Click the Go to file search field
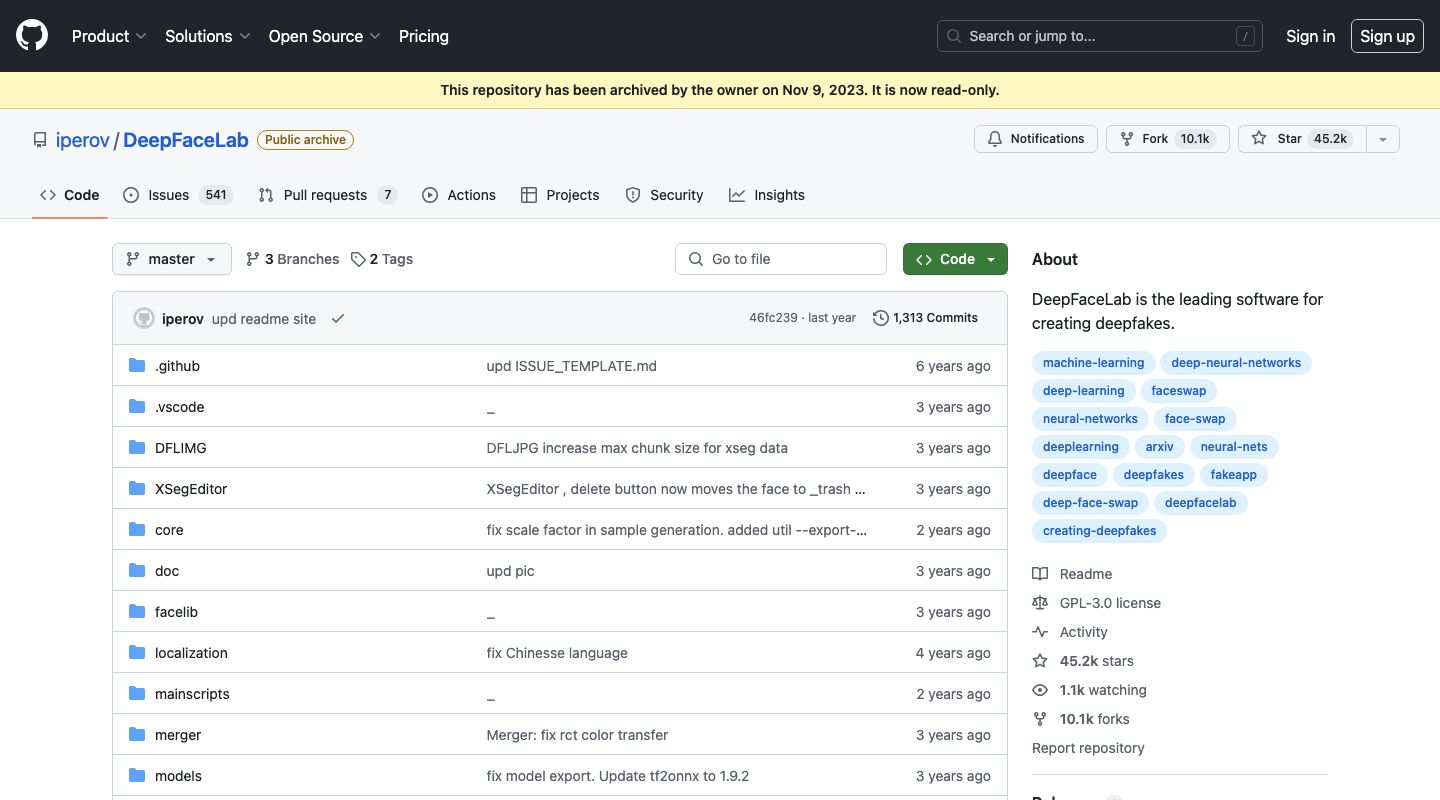Image resolution: width=1440 pixels, height=800 pixels. point(781,259)
